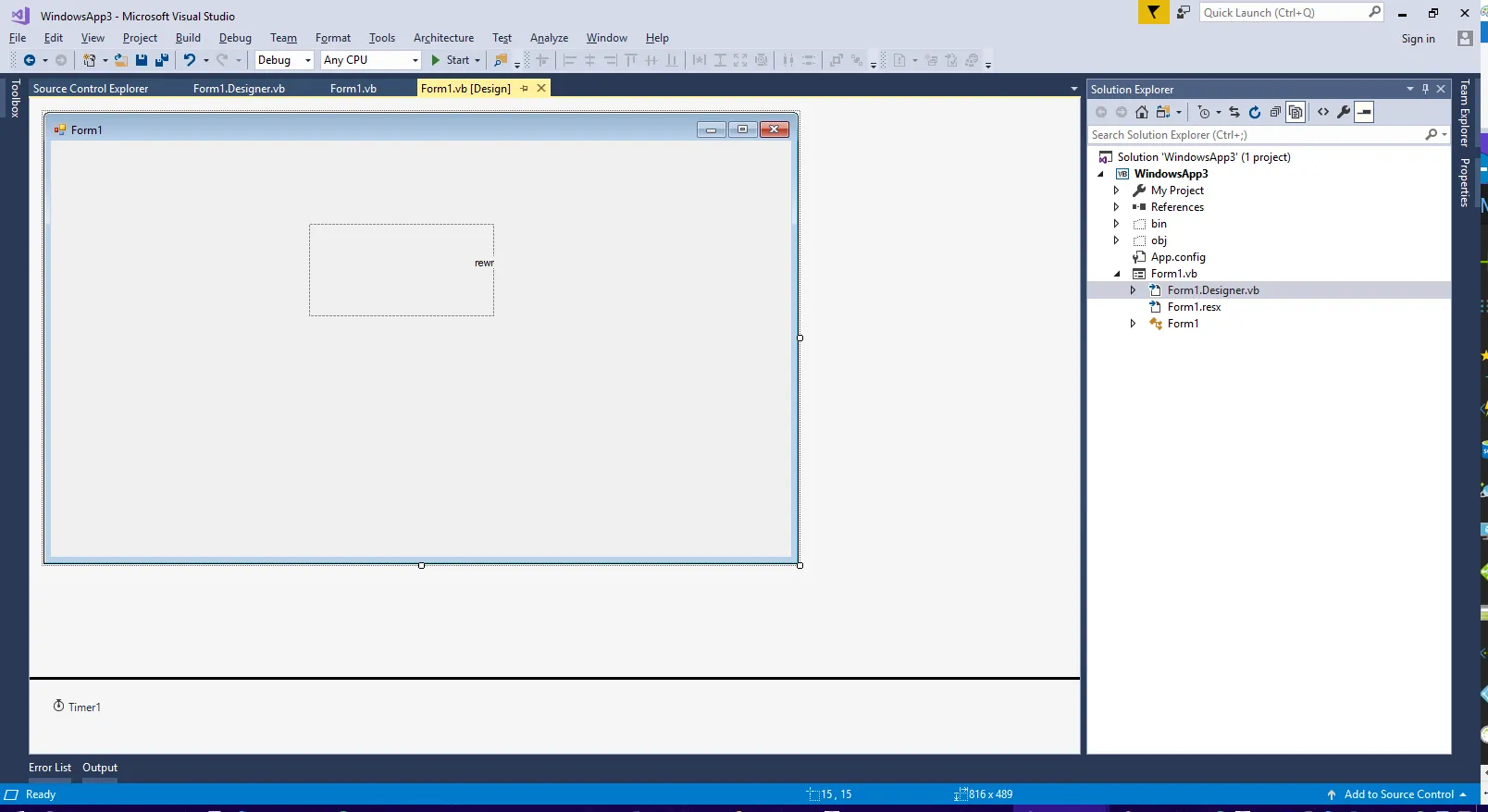Click the Solution and Folder view switch icon
The width and height of the screenshot is (1488, 812).
tap(1163, 112)
